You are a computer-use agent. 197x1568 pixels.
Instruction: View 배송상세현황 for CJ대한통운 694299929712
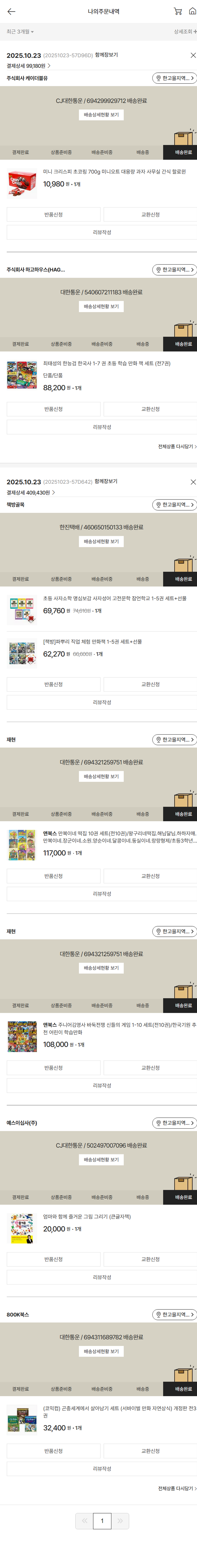click(101, 115)
